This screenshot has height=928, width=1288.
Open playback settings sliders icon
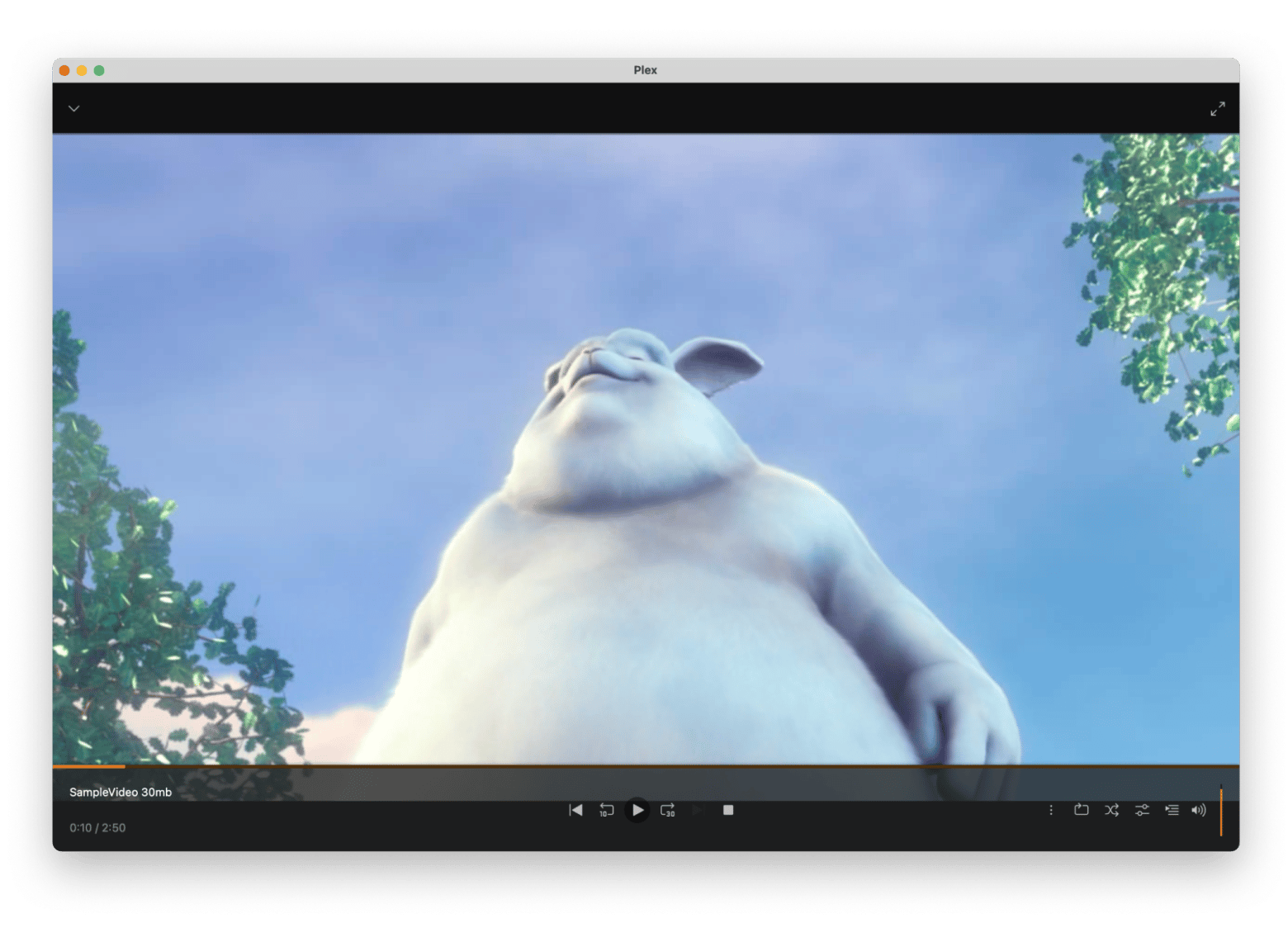tap(1142, 810)
